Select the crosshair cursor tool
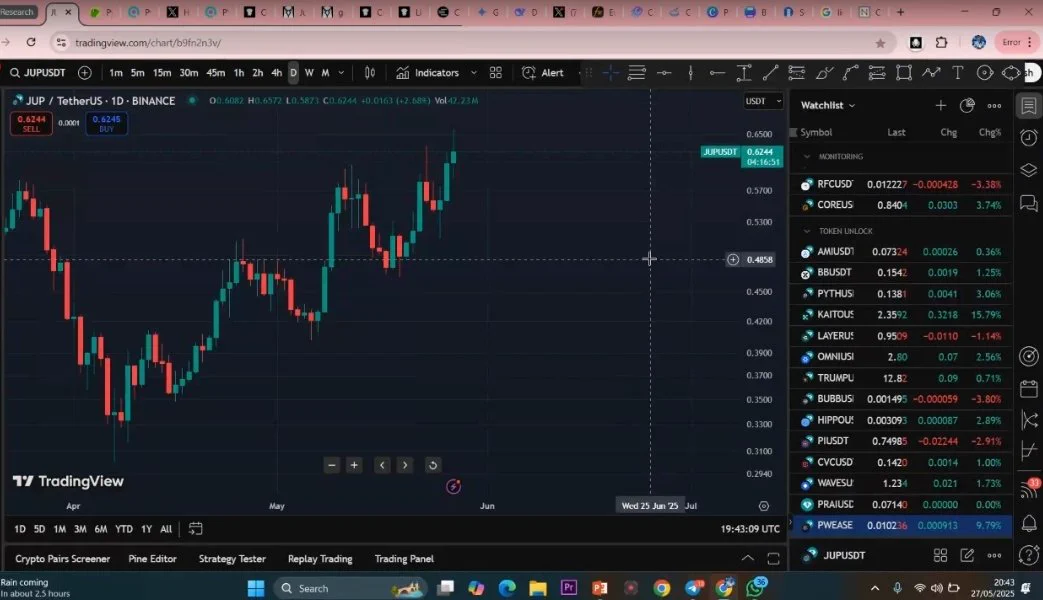Screen dimensions: 1043x600 (611, 73)
